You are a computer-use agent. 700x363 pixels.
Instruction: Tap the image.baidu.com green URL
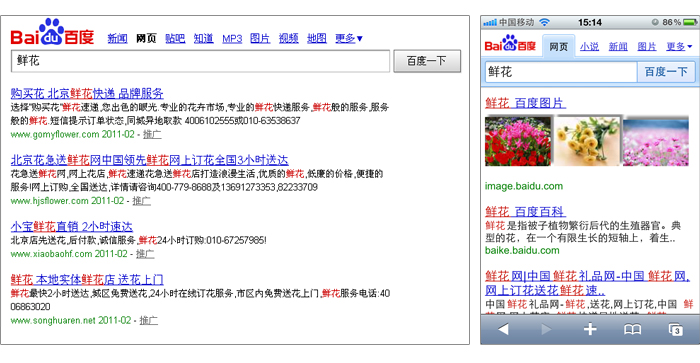point(524,186)
